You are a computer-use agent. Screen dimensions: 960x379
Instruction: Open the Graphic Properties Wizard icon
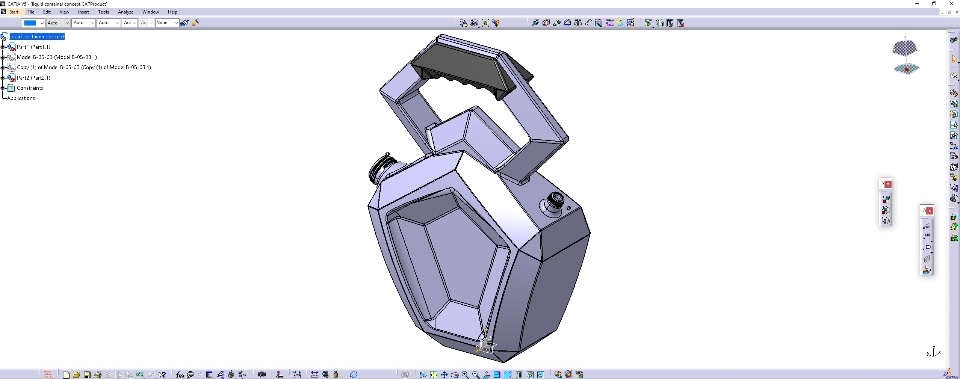195,23
